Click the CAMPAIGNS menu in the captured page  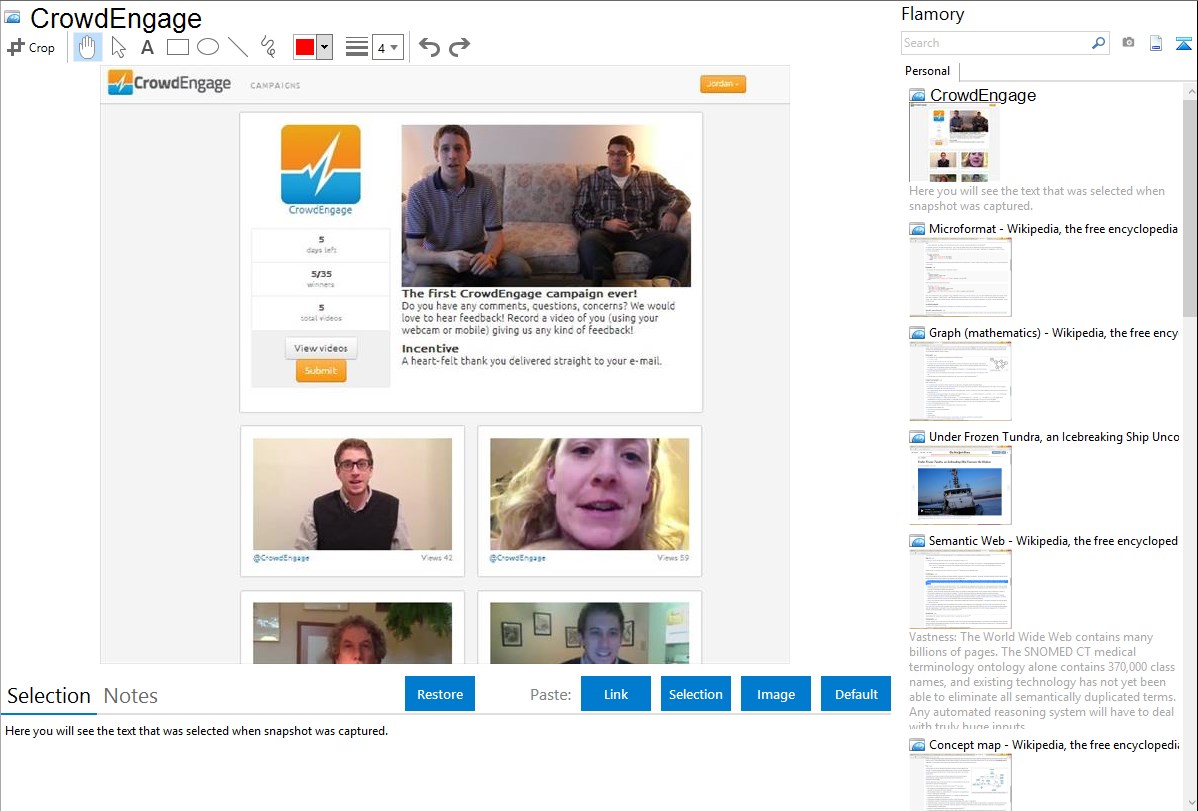(x=275, y=86)
